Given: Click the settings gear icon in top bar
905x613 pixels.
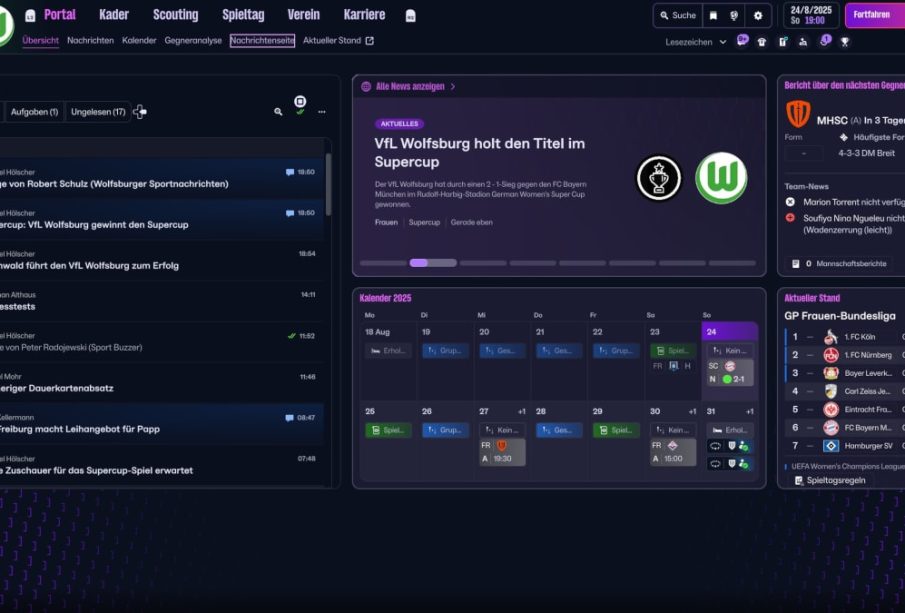Looking at the screenshot, I should 757,16.
